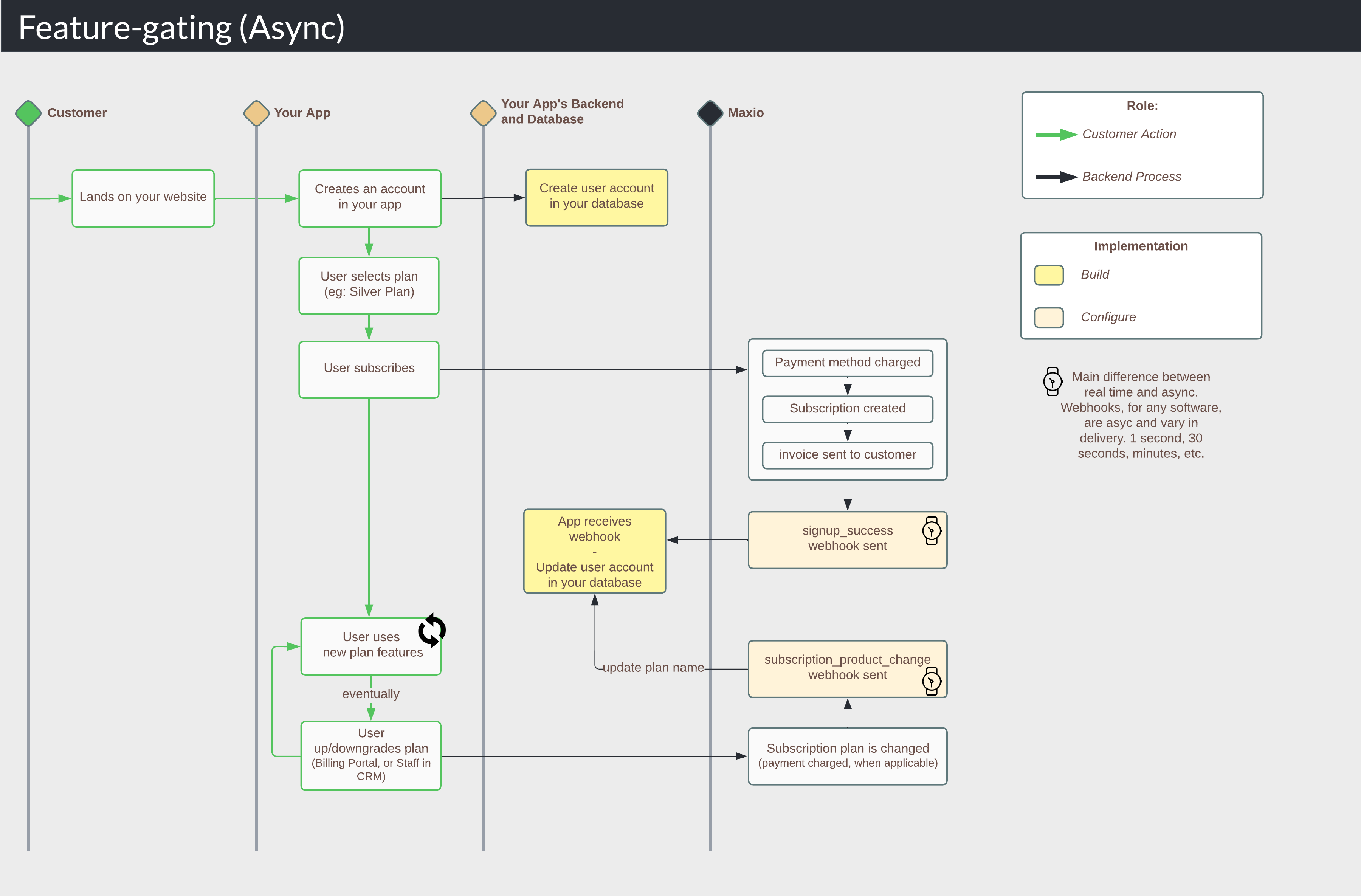This screenshot has height=896, width=1361.
Task: Select the 'User selects plan' box
Action: (369, 285)
